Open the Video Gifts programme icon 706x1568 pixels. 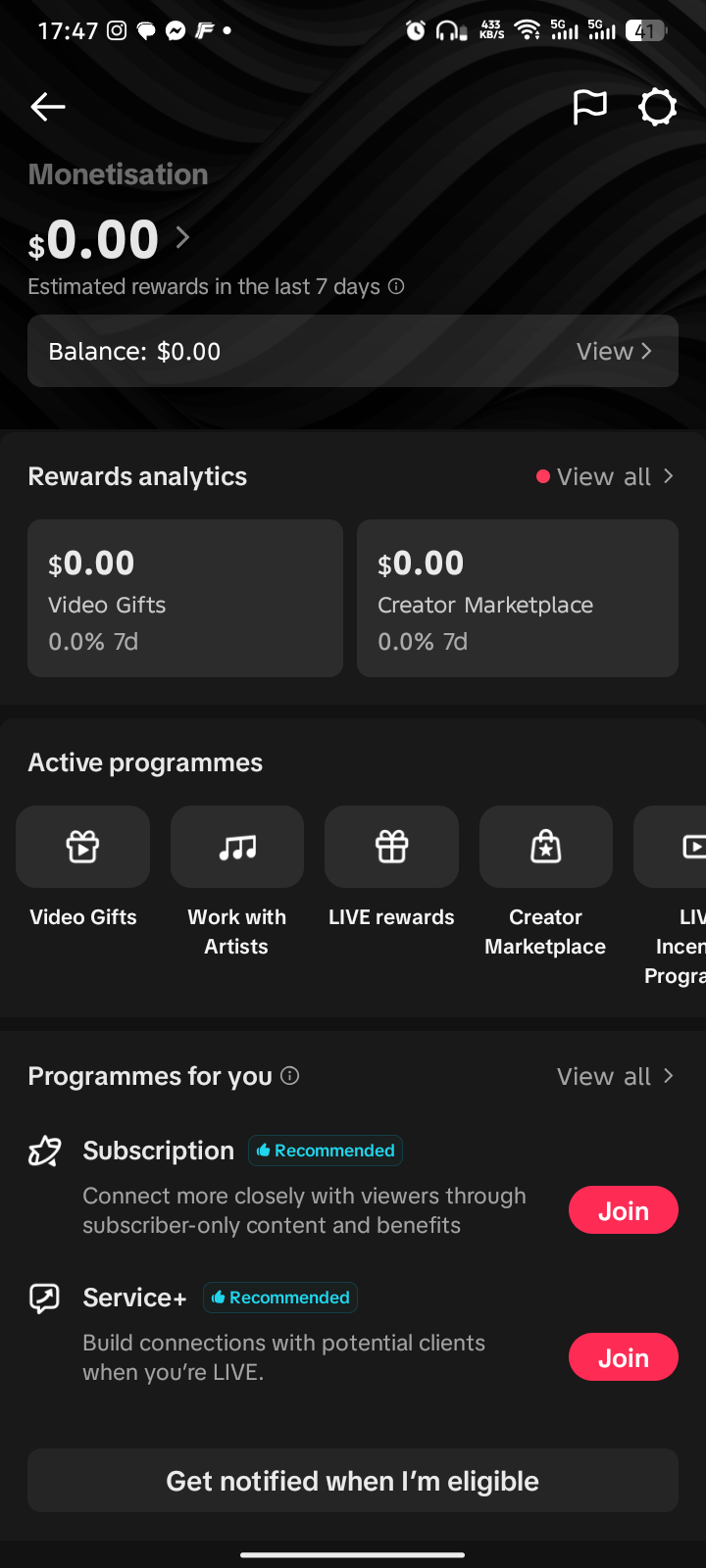(x=83, y=847)
